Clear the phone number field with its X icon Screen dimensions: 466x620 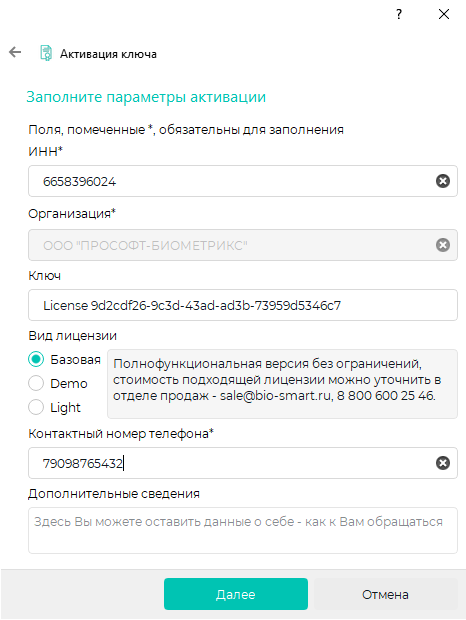[443, 463]
